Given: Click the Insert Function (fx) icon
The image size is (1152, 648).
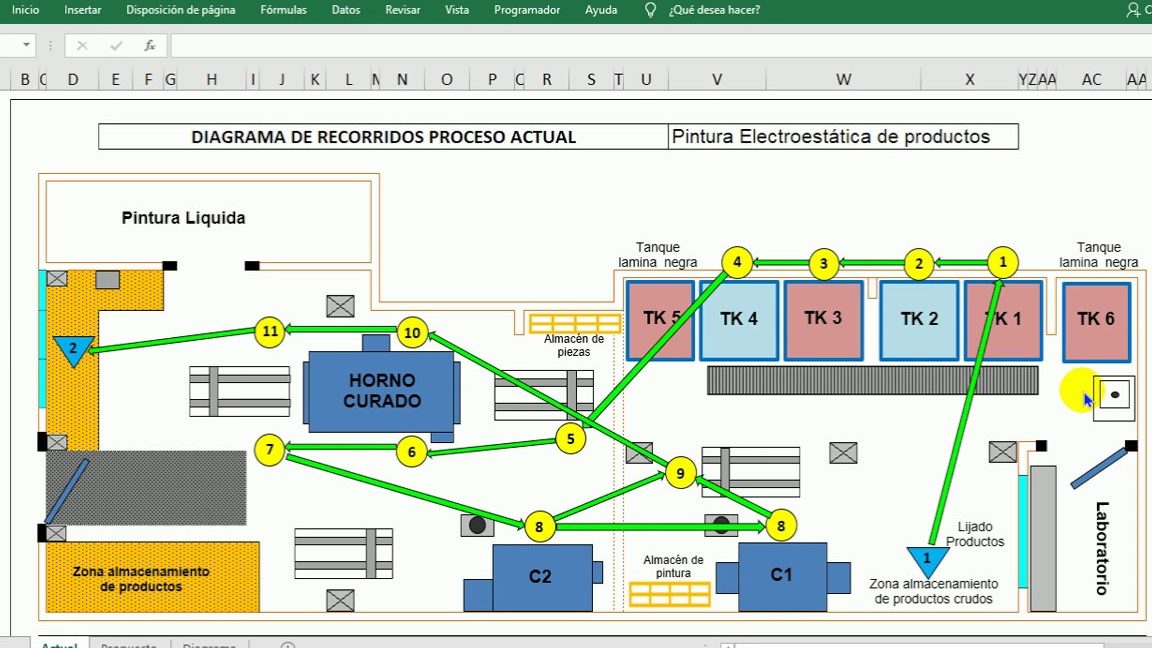Looking at the screenshot, I should pos(148,44).
